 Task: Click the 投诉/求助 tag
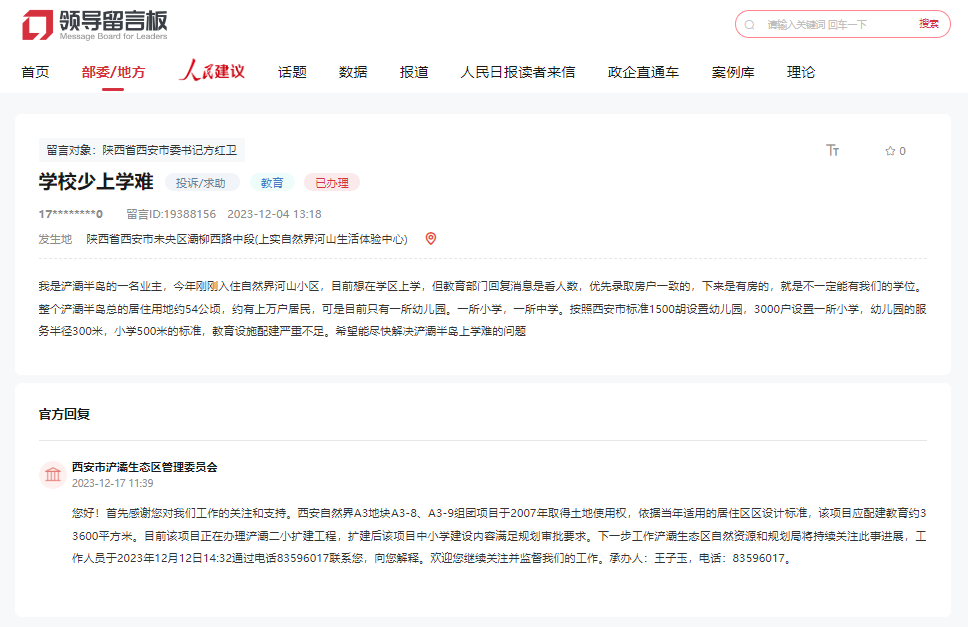201,183
